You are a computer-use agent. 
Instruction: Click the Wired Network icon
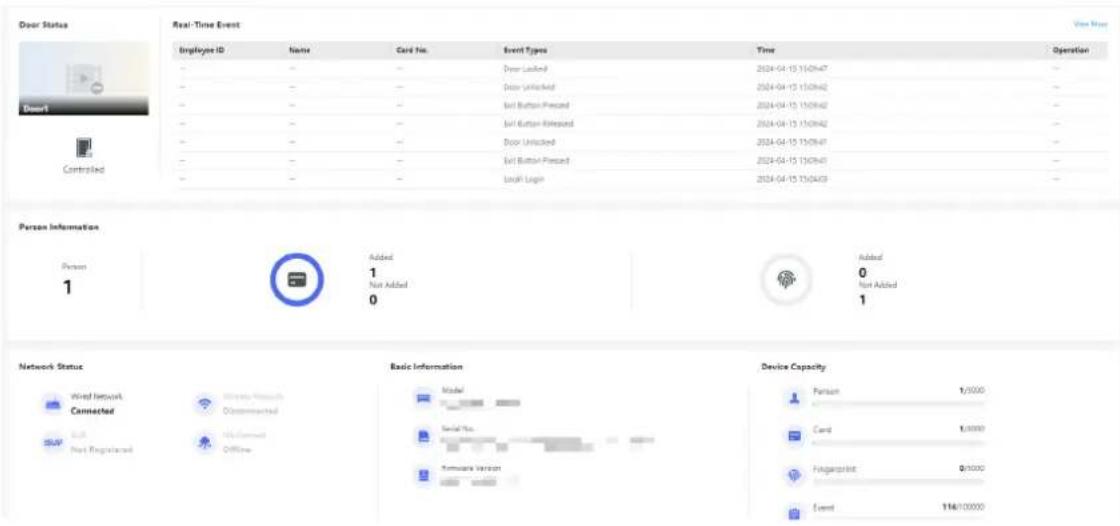click(x=54, y=404)
